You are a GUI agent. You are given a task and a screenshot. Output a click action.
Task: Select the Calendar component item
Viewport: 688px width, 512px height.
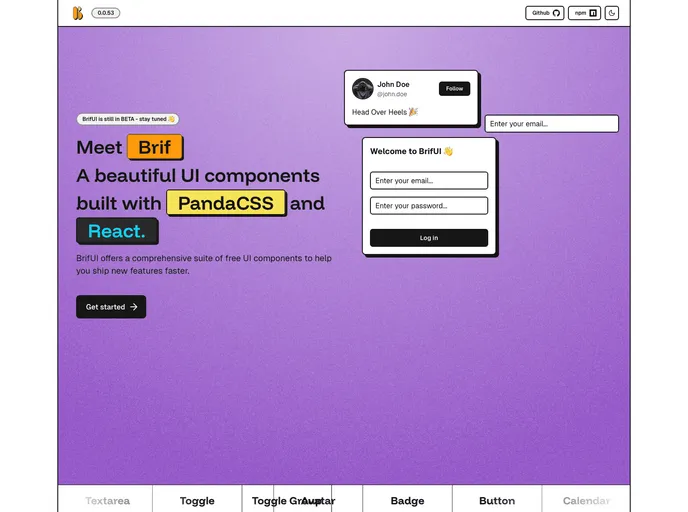tap(586, 501)
